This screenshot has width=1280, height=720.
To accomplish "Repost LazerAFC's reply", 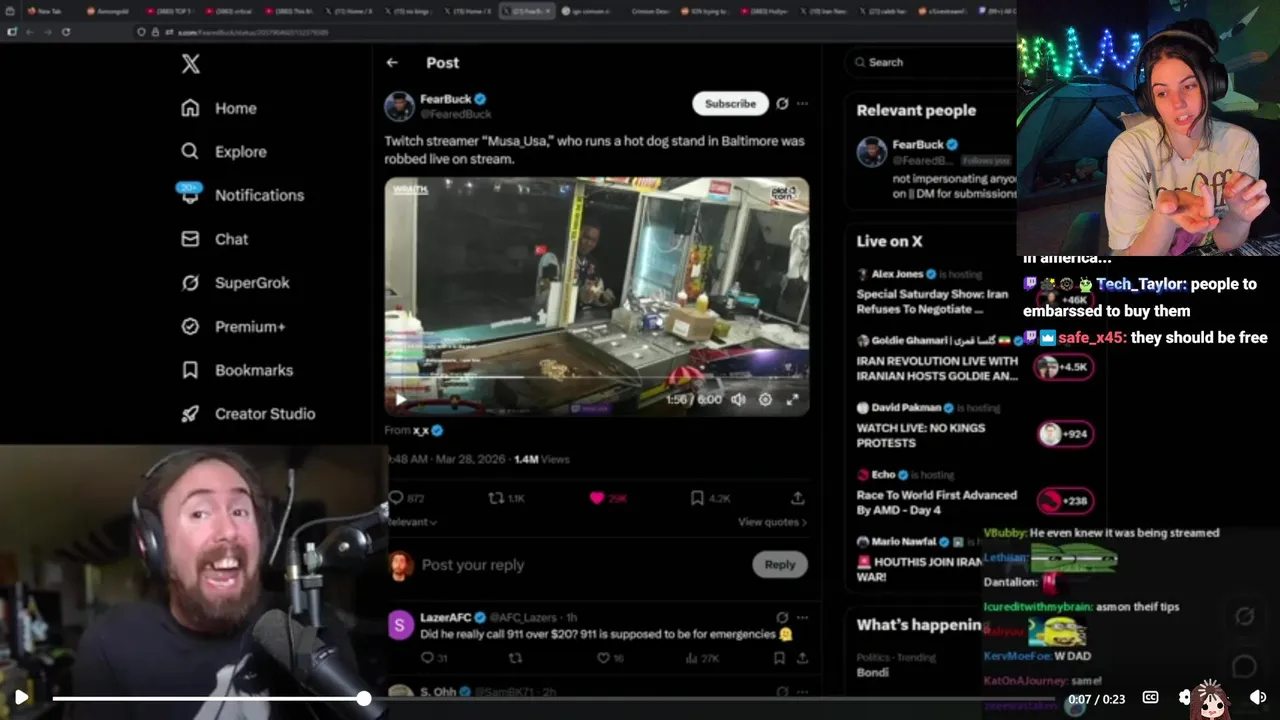I will [x=515, y=658].
